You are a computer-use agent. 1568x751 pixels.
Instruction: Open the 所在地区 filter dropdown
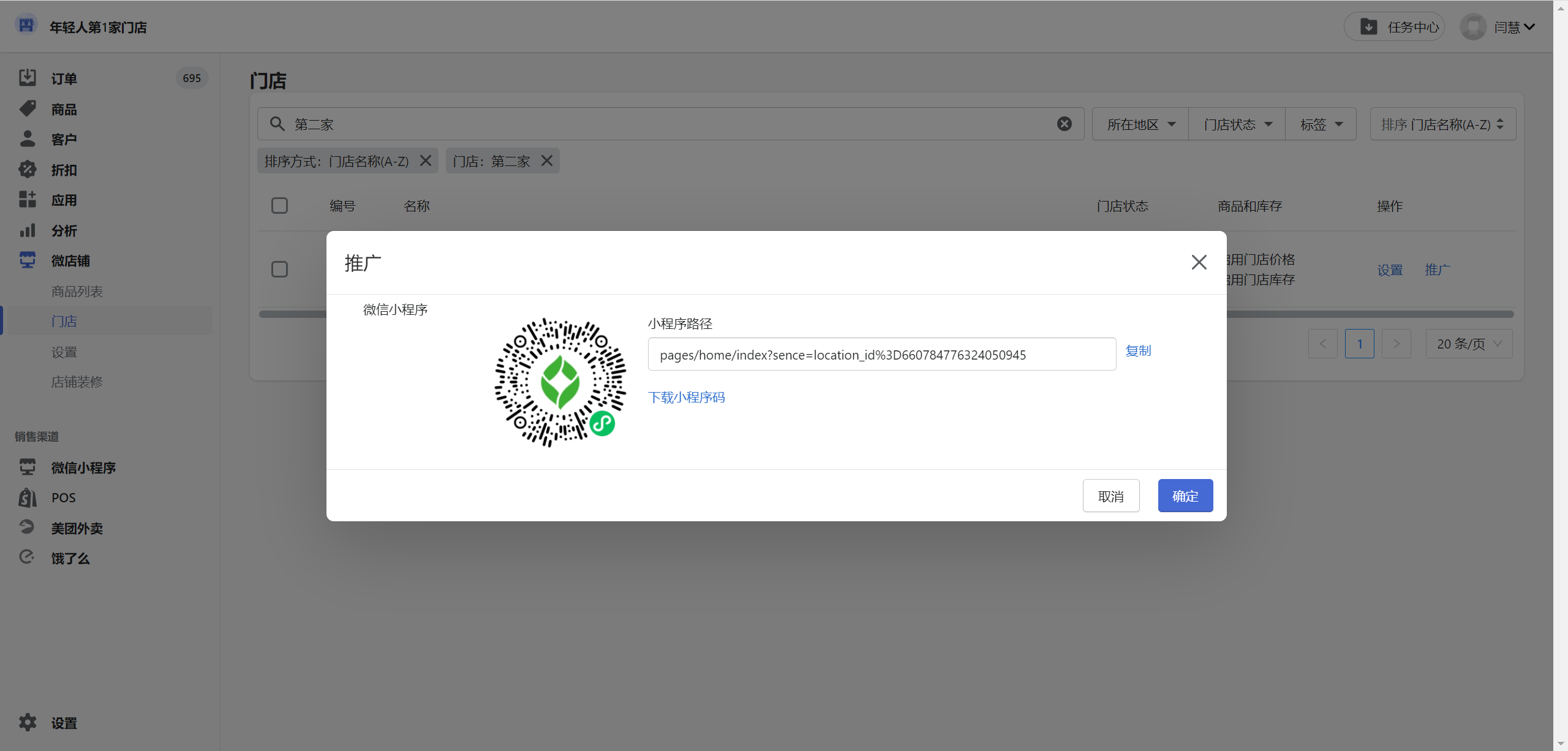(x=1140, y=124)
